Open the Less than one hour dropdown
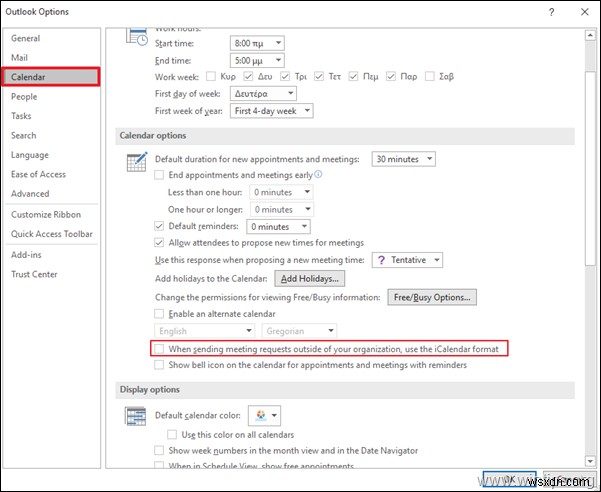 (x=281, y=192)
